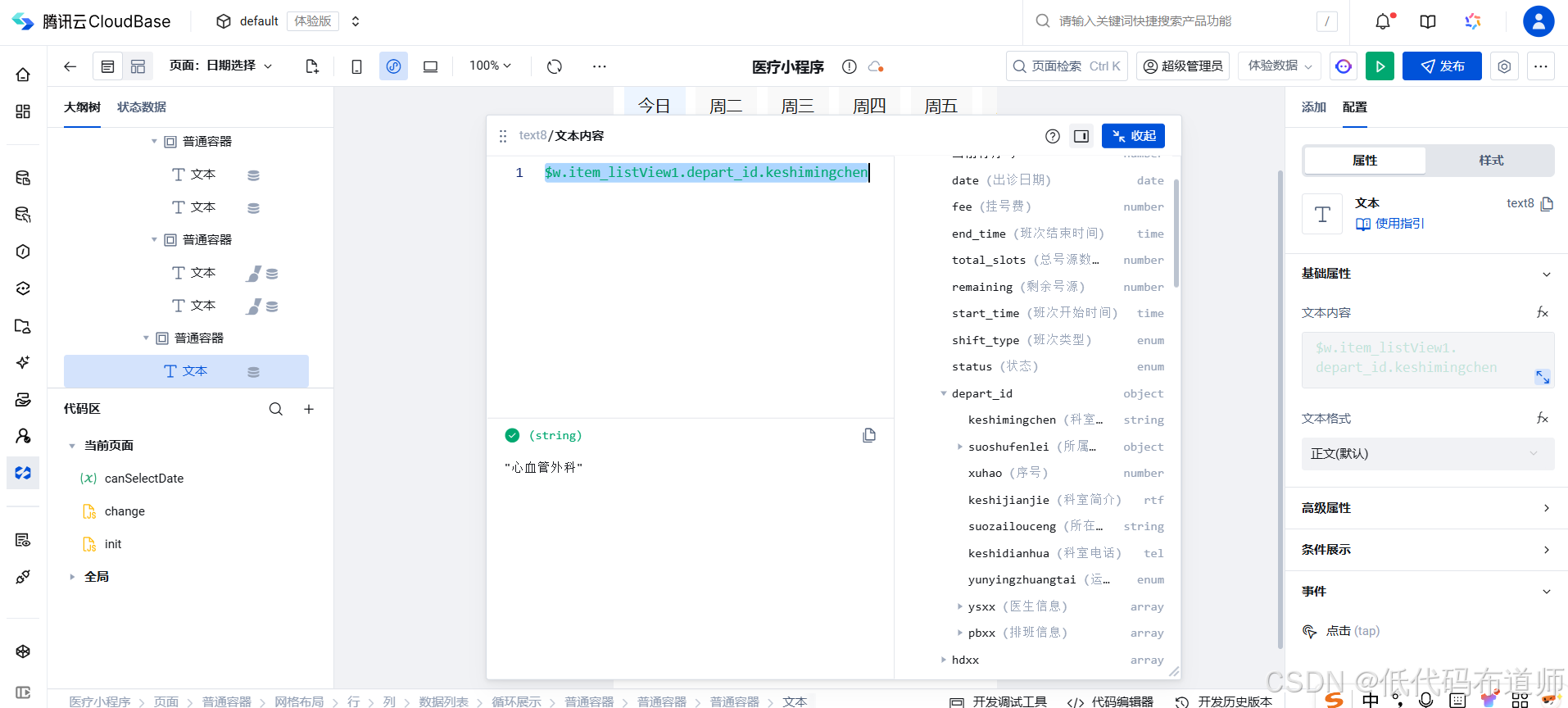Select the mini program preview icon
The image size is (1568, 708).
point(394,66)
